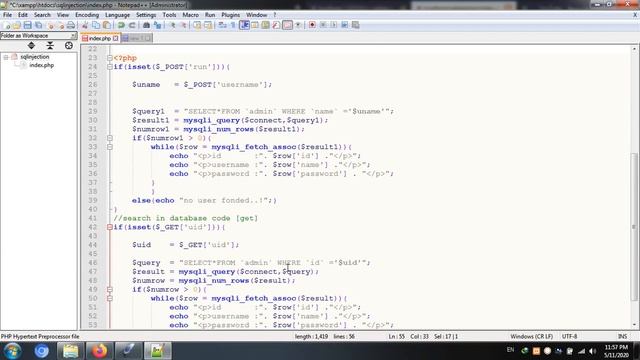Image resolution: width=640 pixels, height=360 pixels.
Task: Click Locate Current File panel icon
Action: click(x=69, y=45)
